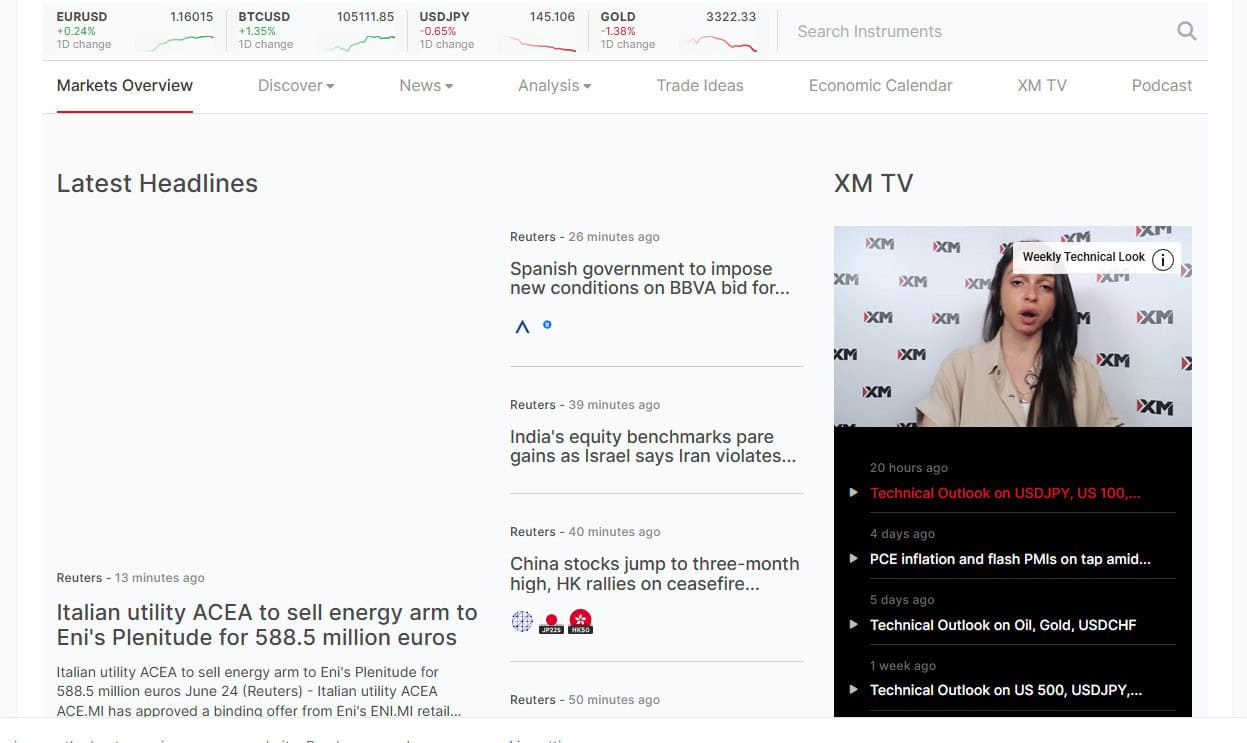
Task: Expand the Discover dropdown menu
Action: [296, 86]
